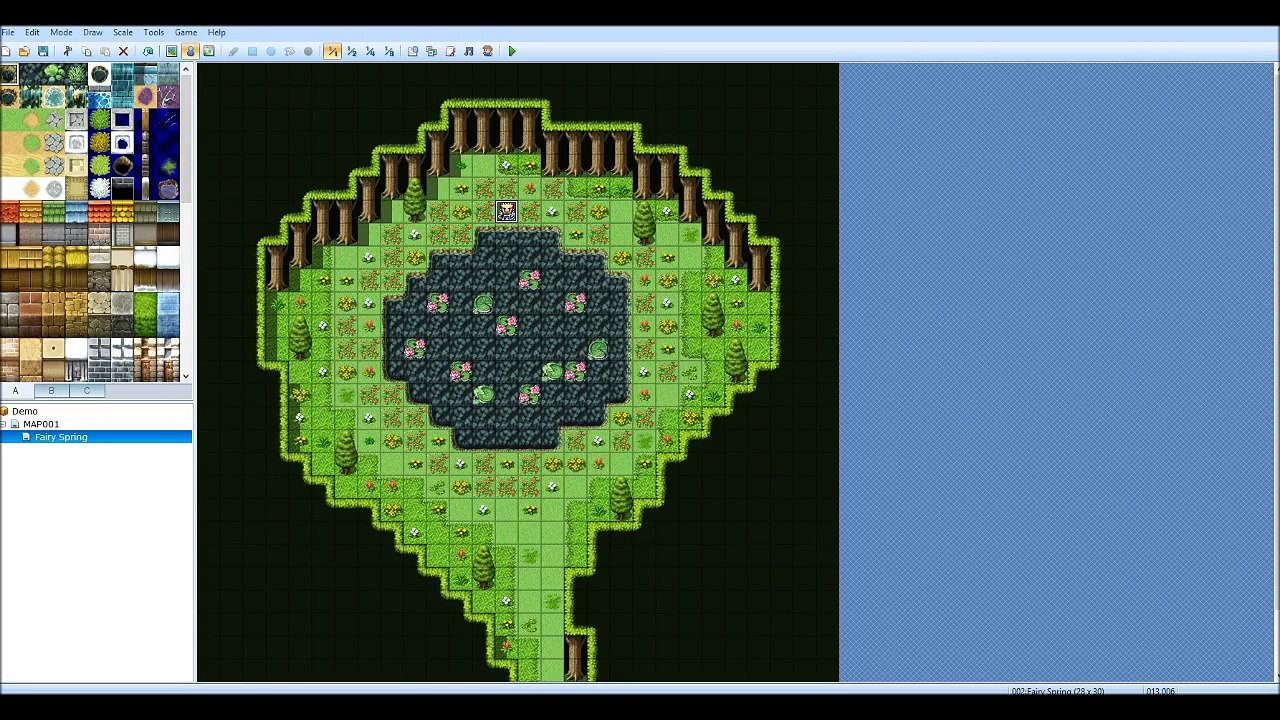Screen dimensions: 1280x720
Task: Click the Cut icon in the toolbar
Action: pos(67,51)
